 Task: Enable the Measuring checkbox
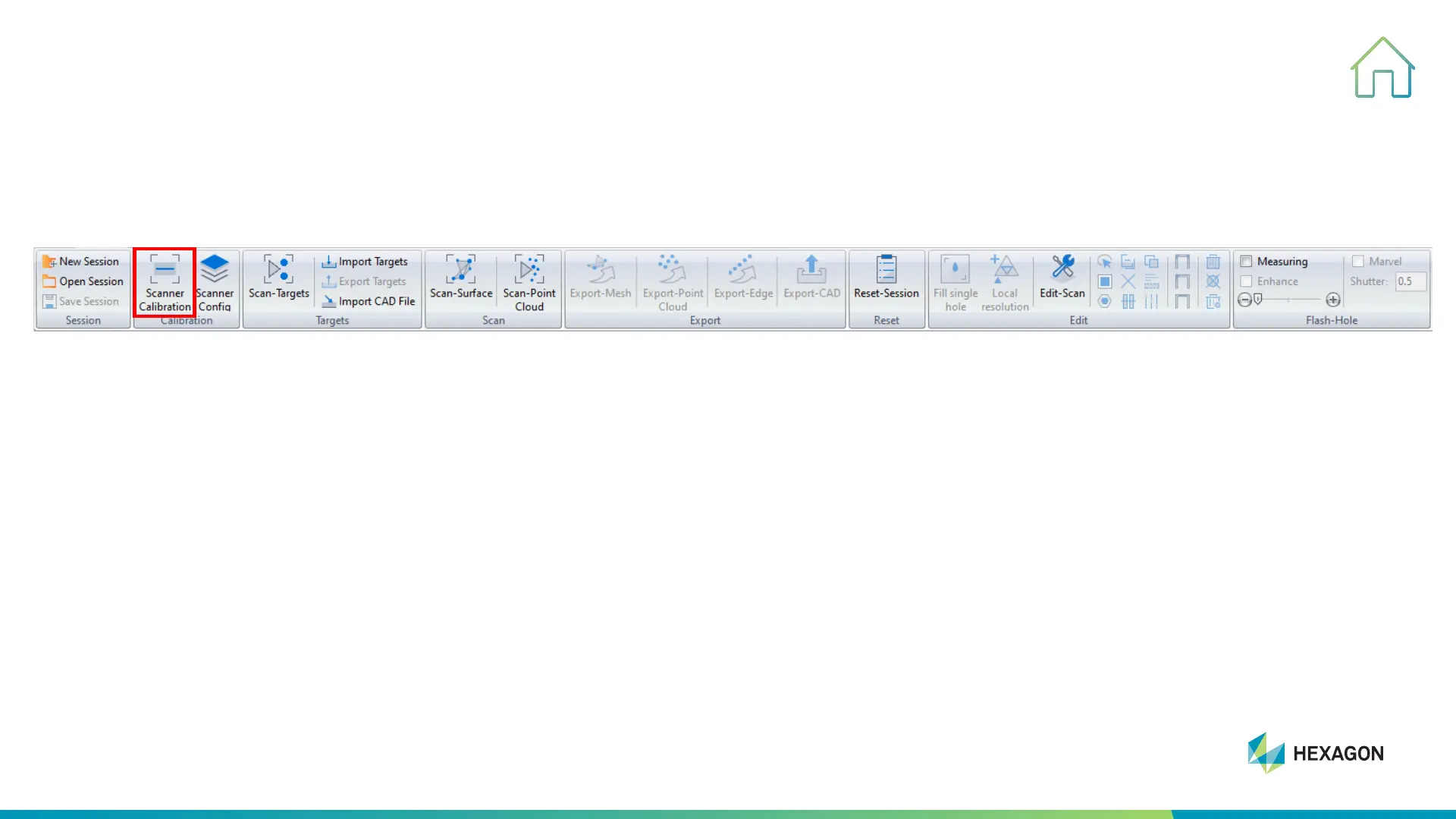click(x=1246, y=262)
